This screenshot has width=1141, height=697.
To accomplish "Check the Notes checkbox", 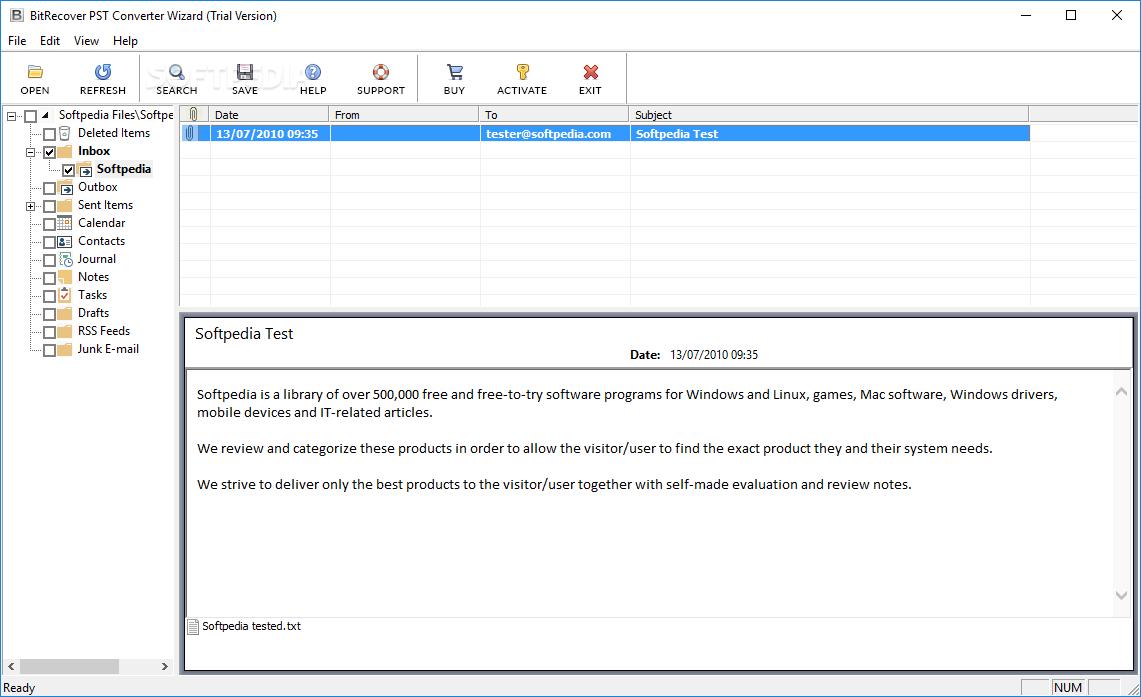I will (49, 278).
